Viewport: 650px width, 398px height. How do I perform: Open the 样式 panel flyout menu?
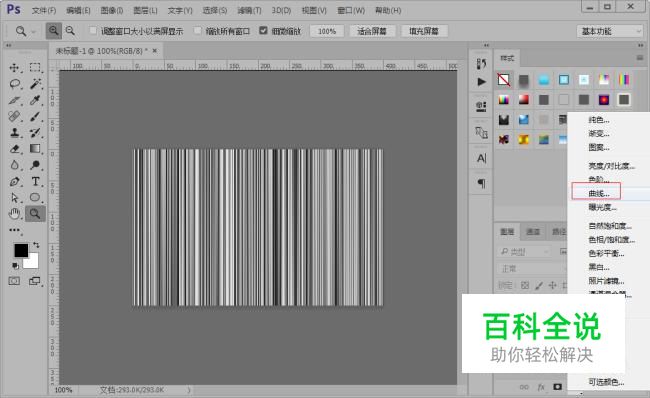(640, 58)
